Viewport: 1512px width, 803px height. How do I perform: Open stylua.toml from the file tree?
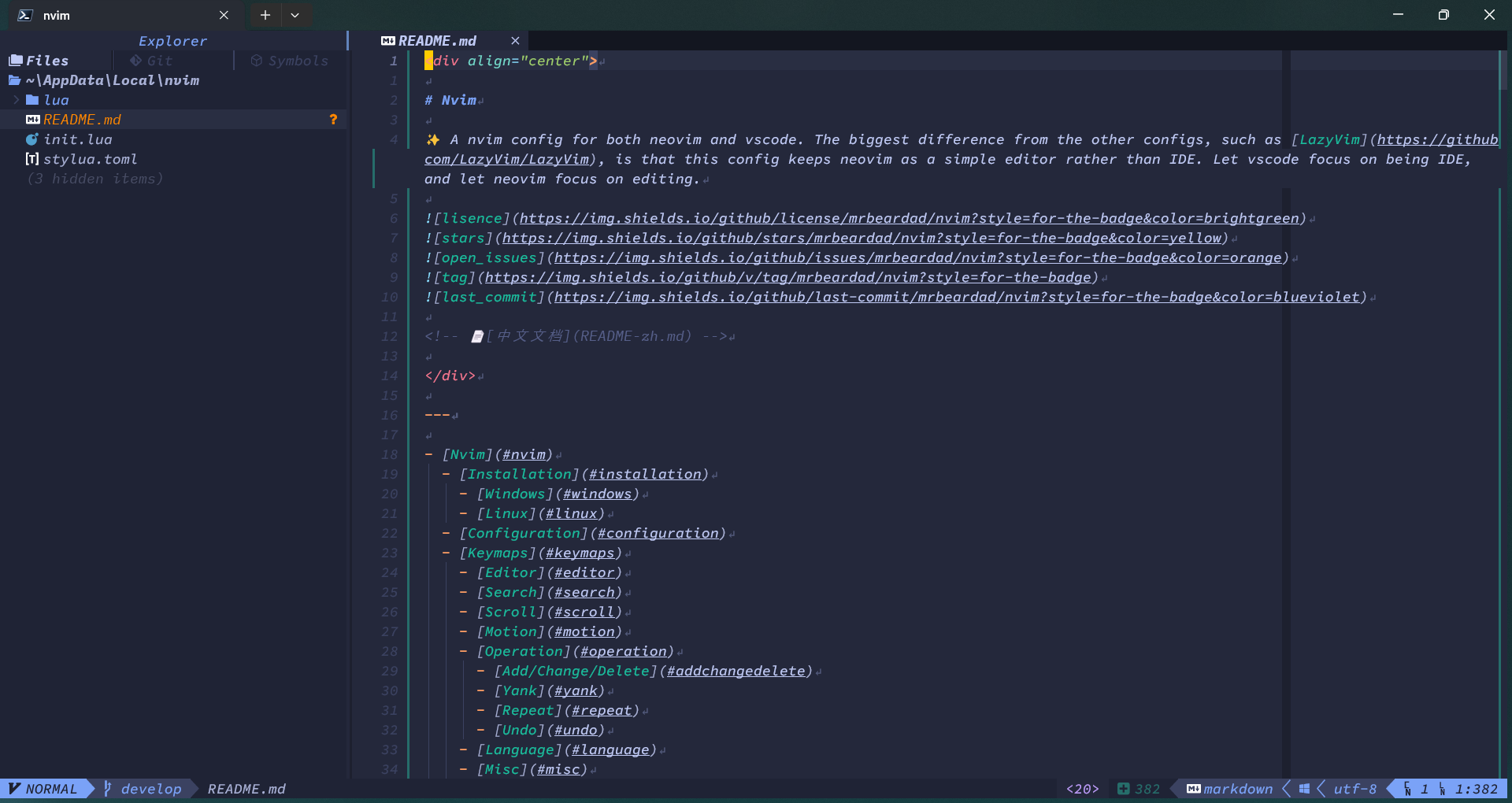pyautogui.click(x=91, y=159)
